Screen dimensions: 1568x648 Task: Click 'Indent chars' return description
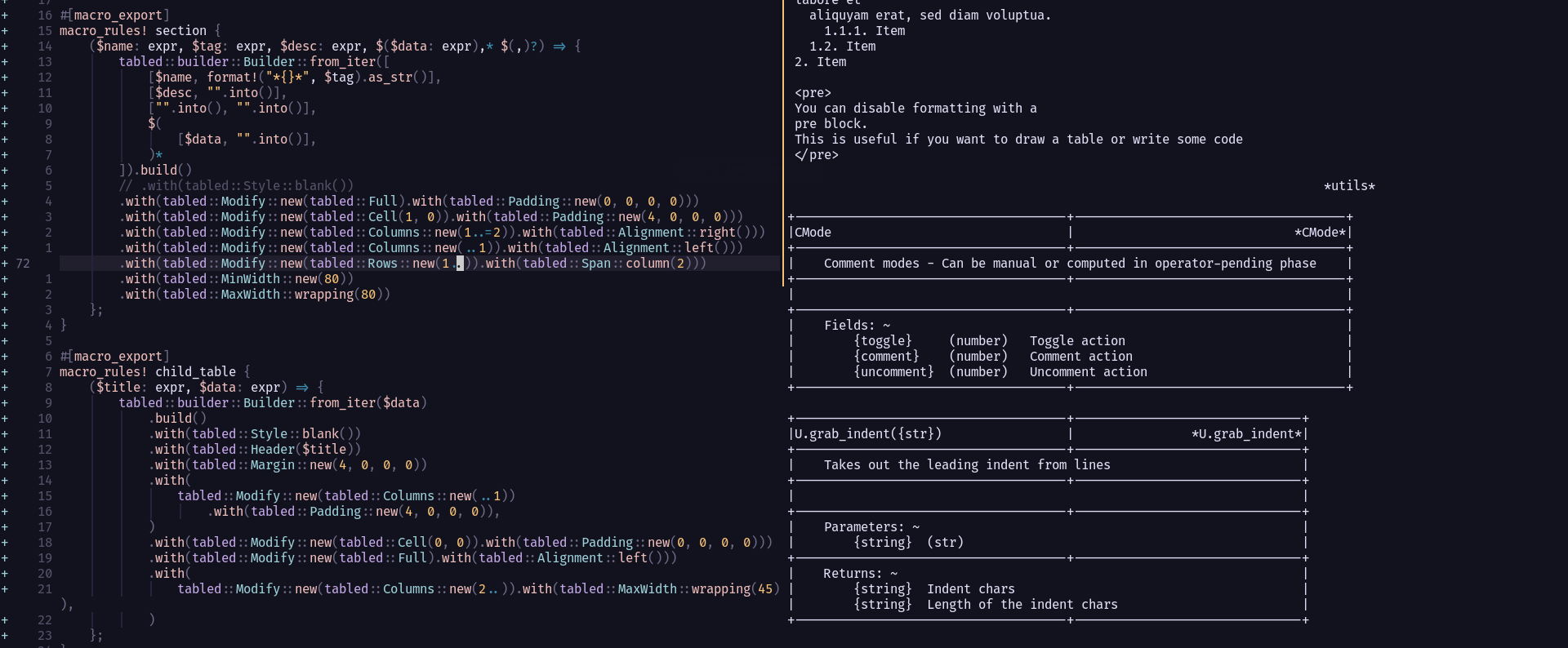click(x=971, y=589)
